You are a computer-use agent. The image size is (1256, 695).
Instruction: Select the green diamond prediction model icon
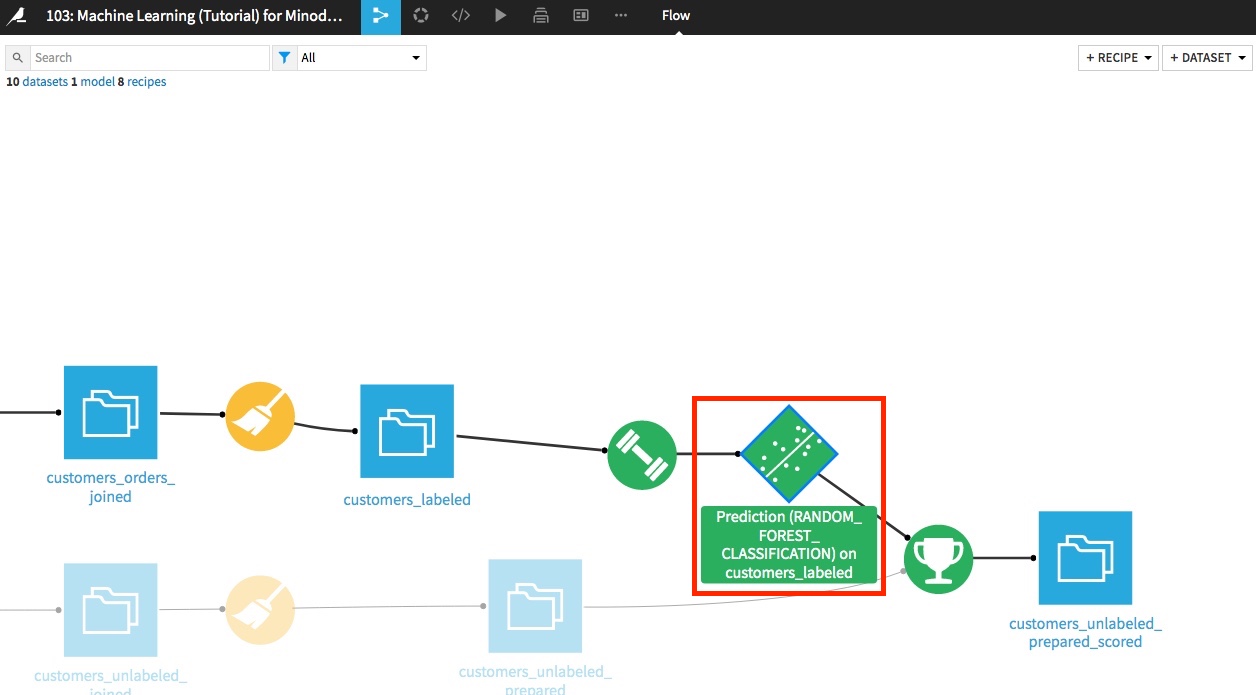789,454
